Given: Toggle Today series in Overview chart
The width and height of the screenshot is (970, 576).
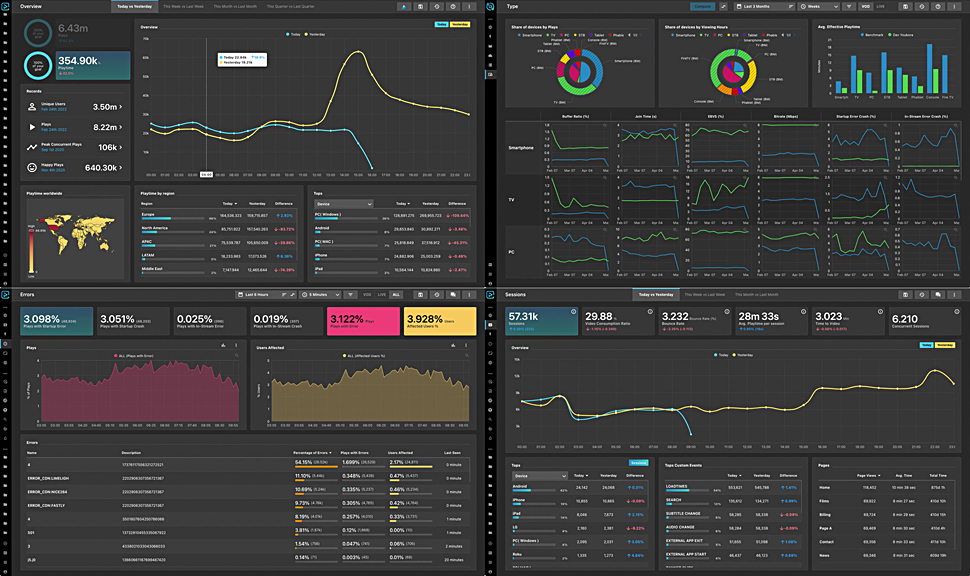Looking at the screenshot, I should click(x=293, y=35).
